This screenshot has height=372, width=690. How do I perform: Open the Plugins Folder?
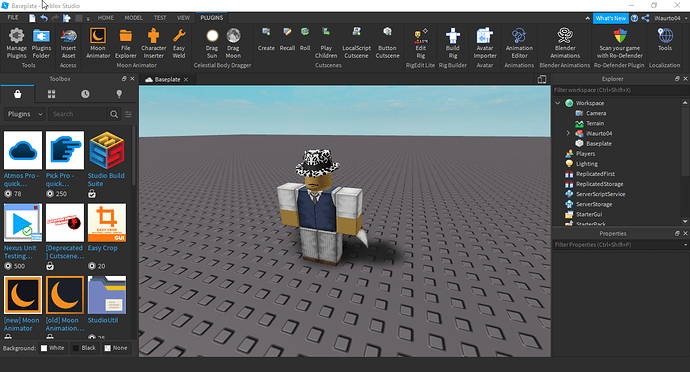[41, 43]
